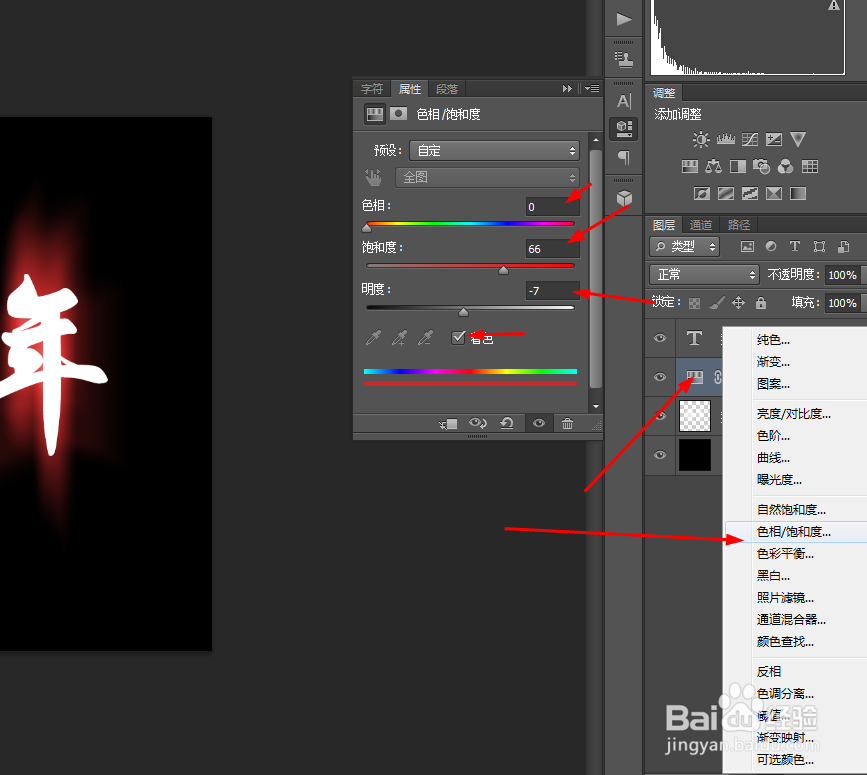The width and height of the screenshot is (867, 775).
Task: Open the Character panel via A icon
Action: pos(623,100)
